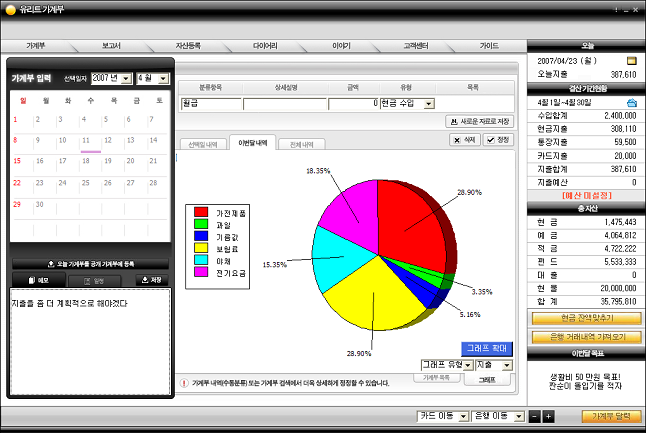Open the 카드 이동 dropdown
This screenshot has height=433, width=646.
463,417
